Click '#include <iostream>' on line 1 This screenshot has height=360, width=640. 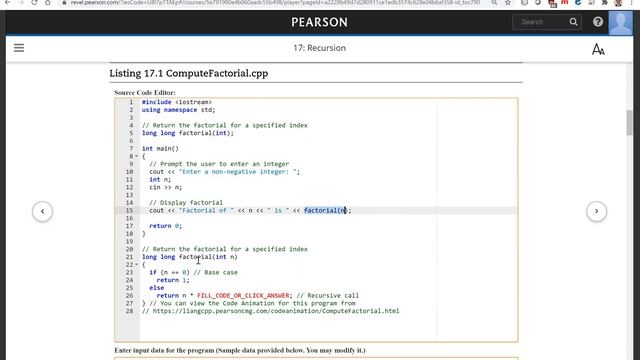tap(177, 102)
